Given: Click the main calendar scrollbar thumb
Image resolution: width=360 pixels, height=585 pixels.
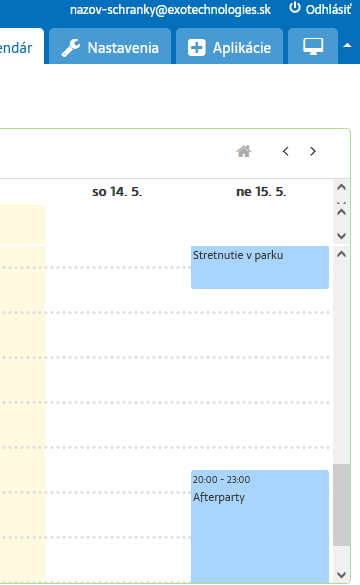Looking at the screenshot, I should tap(341, 505).
